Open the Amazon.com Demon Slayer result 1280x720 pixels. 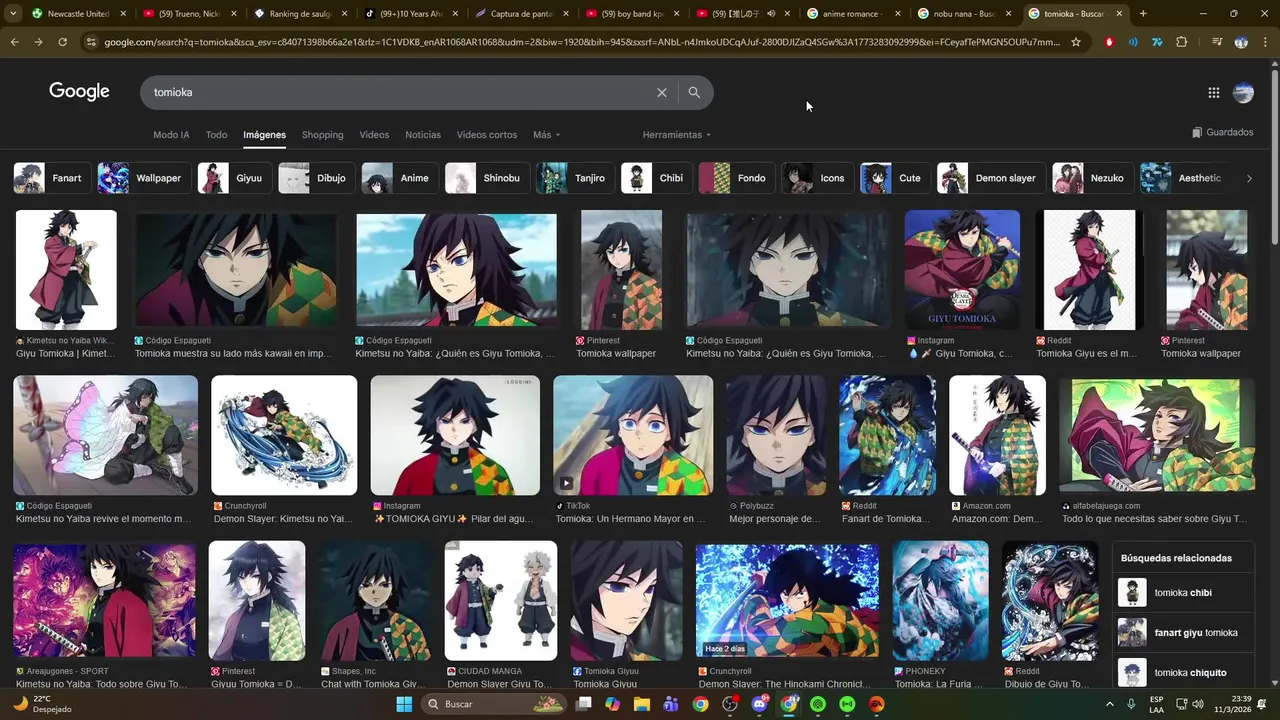click(x=997, y=435)
